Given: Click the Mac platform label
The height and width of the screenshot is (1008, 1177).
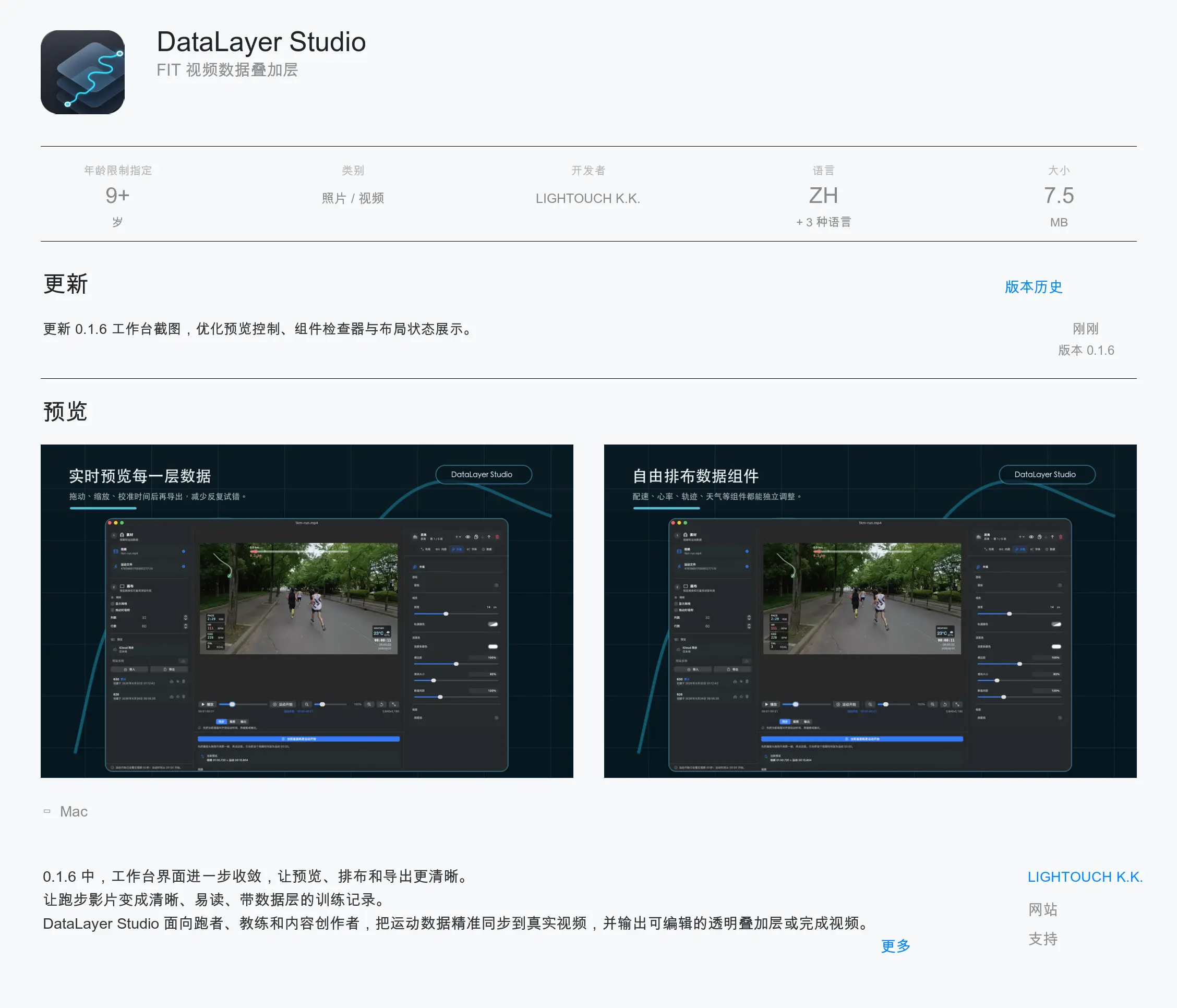Looking at the screenshot, I should pos(74,811).
